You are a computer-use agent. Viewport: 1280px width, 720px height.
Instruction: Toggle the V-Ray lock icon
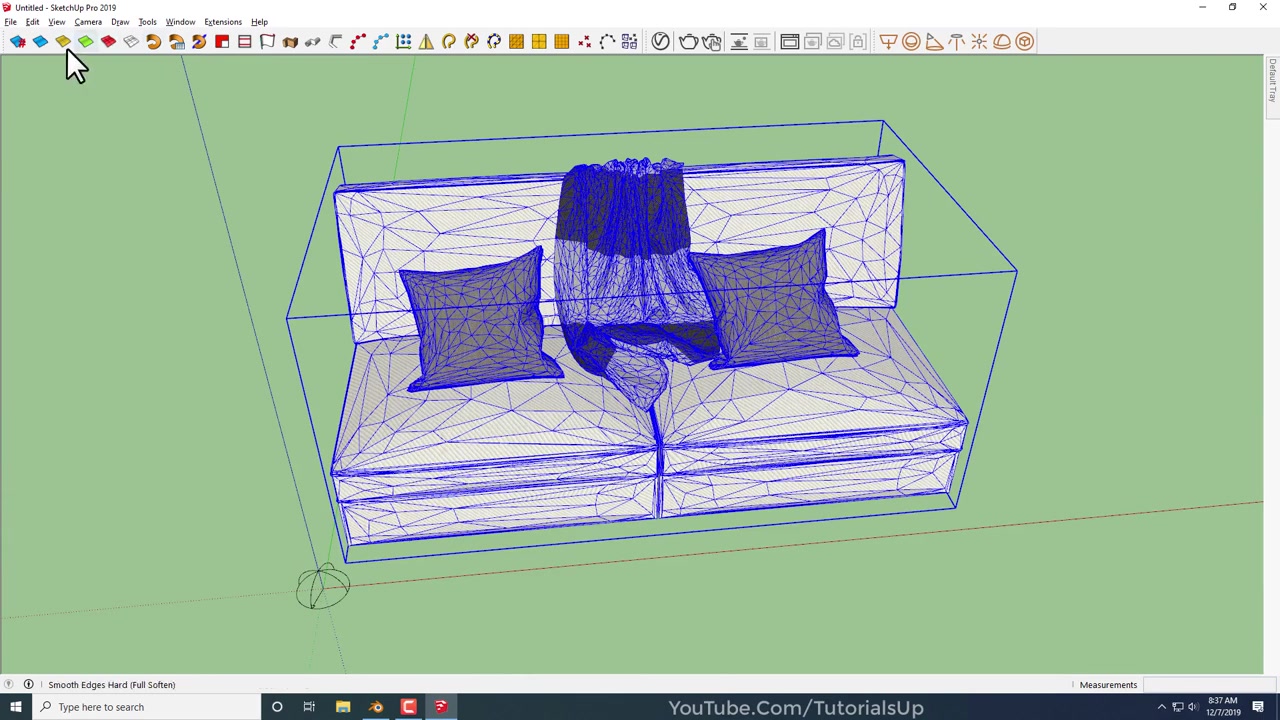coord(858,41)
